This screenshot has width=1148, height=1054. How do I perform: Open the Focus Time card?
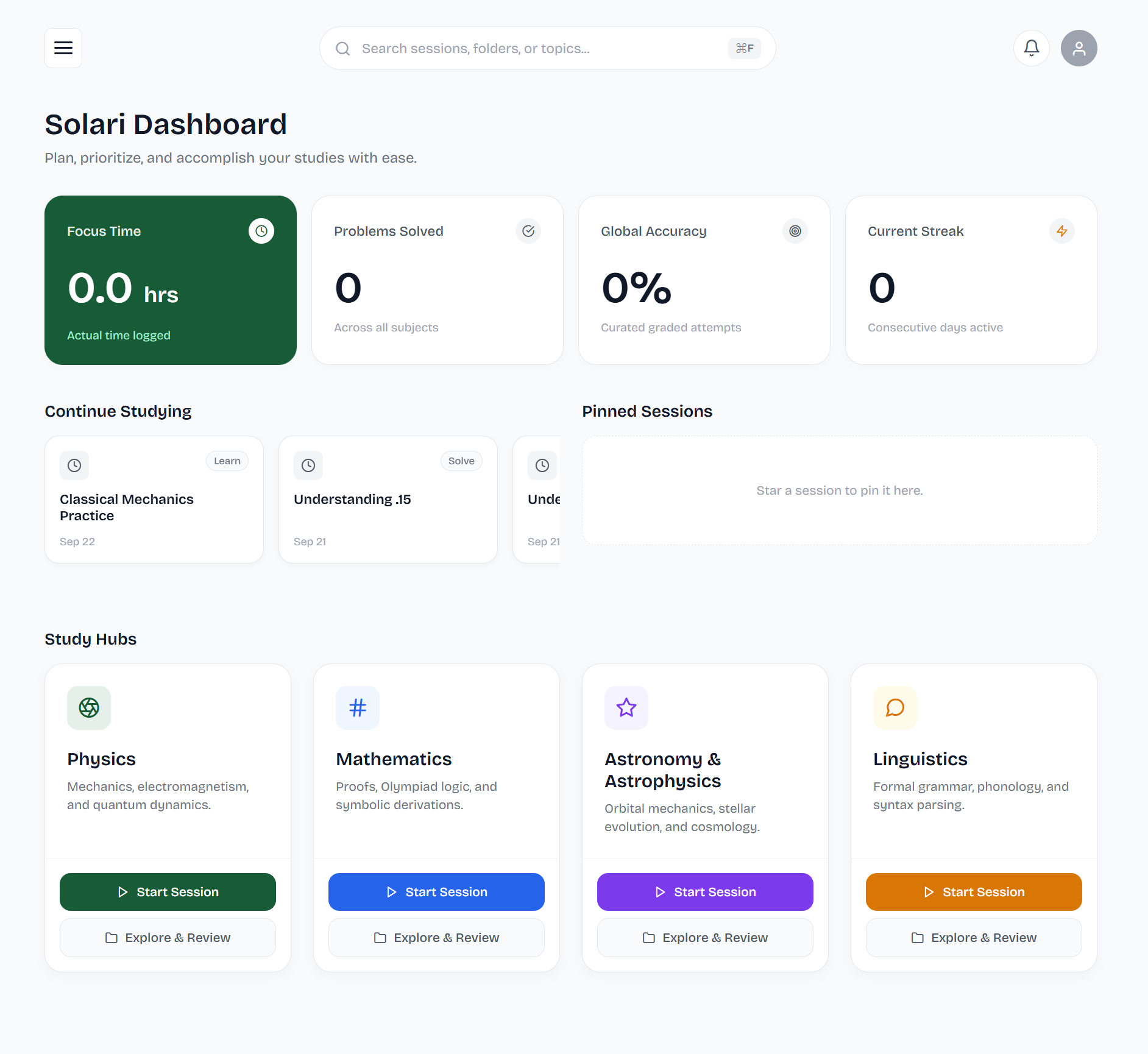point(171,280)
